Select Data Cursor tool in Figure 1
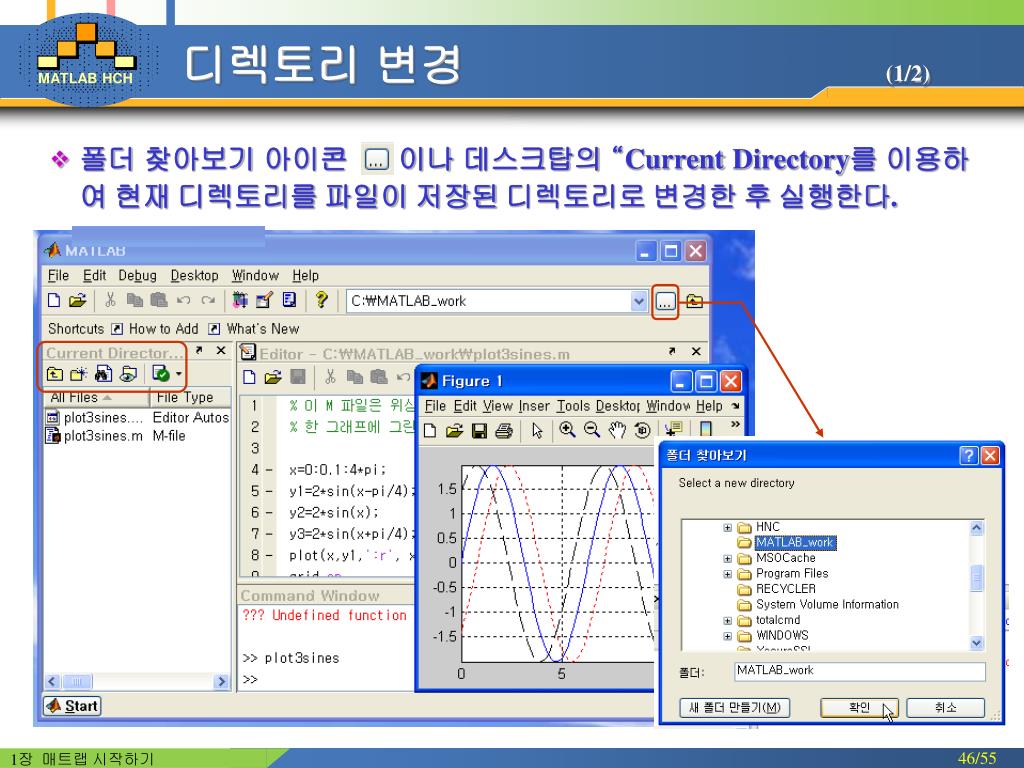Image resolution: width=1024 pixels, height=768 pixels. (x=672, y=429)
